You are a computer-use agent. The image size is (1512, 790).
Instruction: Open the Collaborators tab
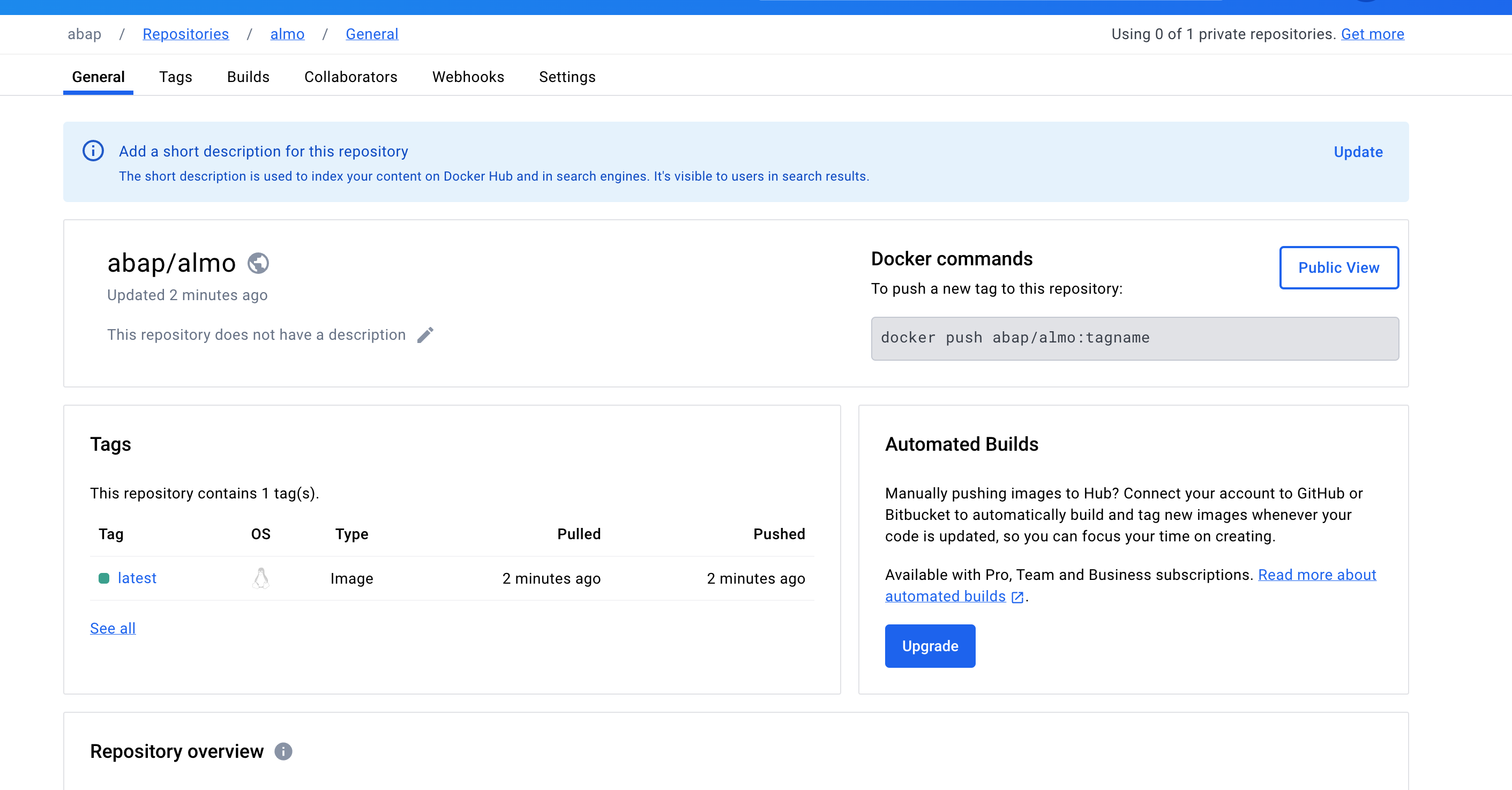[351, 77]
